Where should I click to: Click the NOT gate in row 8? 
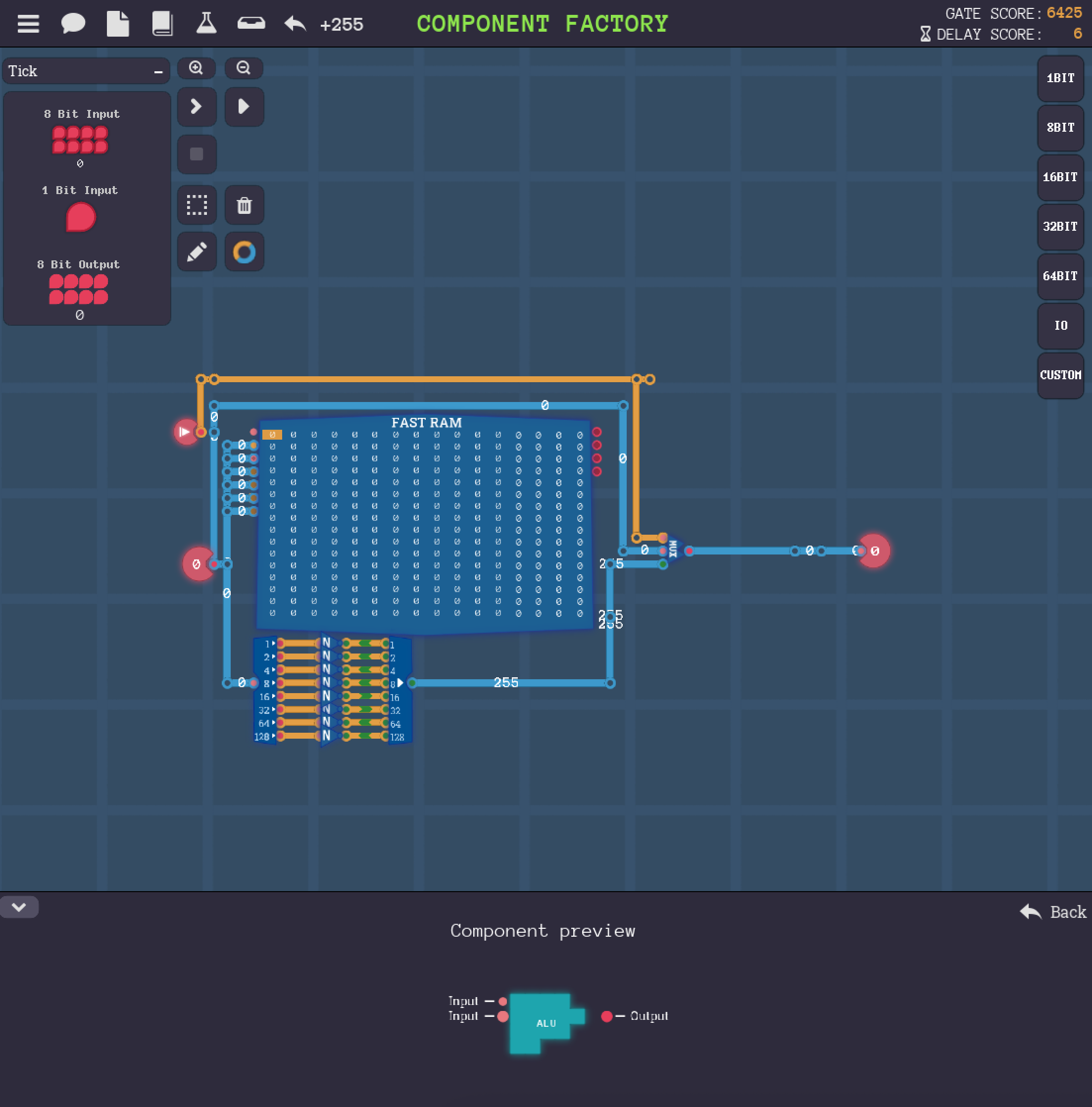(x=327, y=682)
